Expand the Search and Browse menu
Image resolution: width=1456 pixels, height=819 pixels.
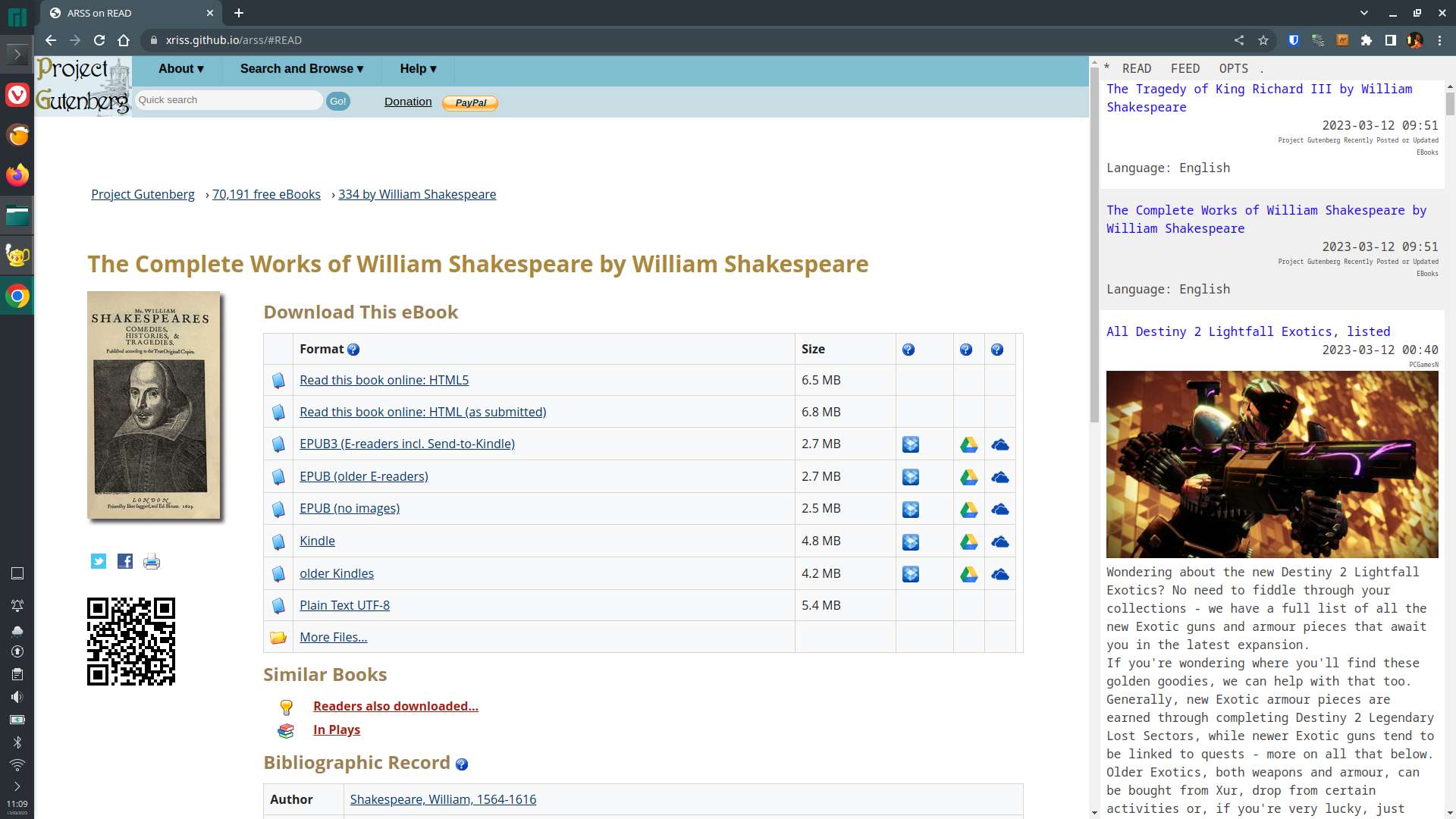coord(302,69)
